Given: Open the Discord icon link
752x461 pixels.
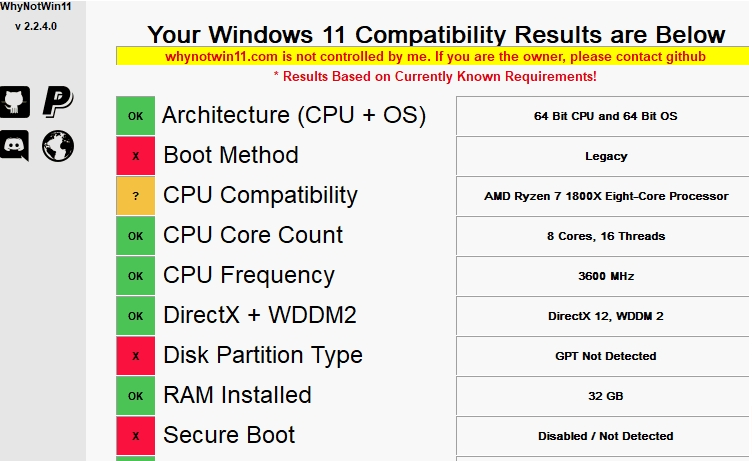Looking at the screenshot, I should click(x=15, y=146).
